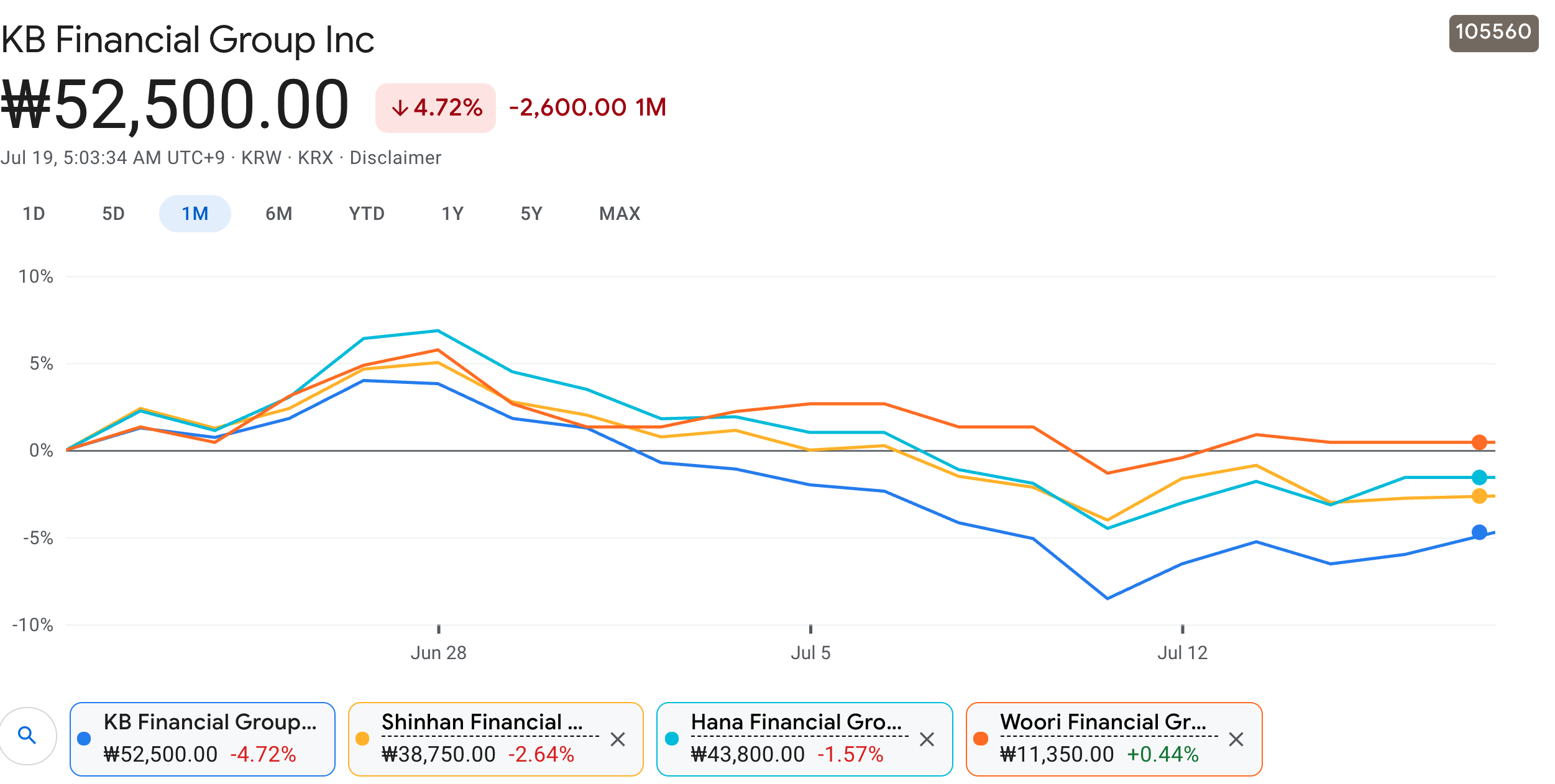Select the 1D time range tab
This screenshot has height=784, width=1555.
point(34,214)
